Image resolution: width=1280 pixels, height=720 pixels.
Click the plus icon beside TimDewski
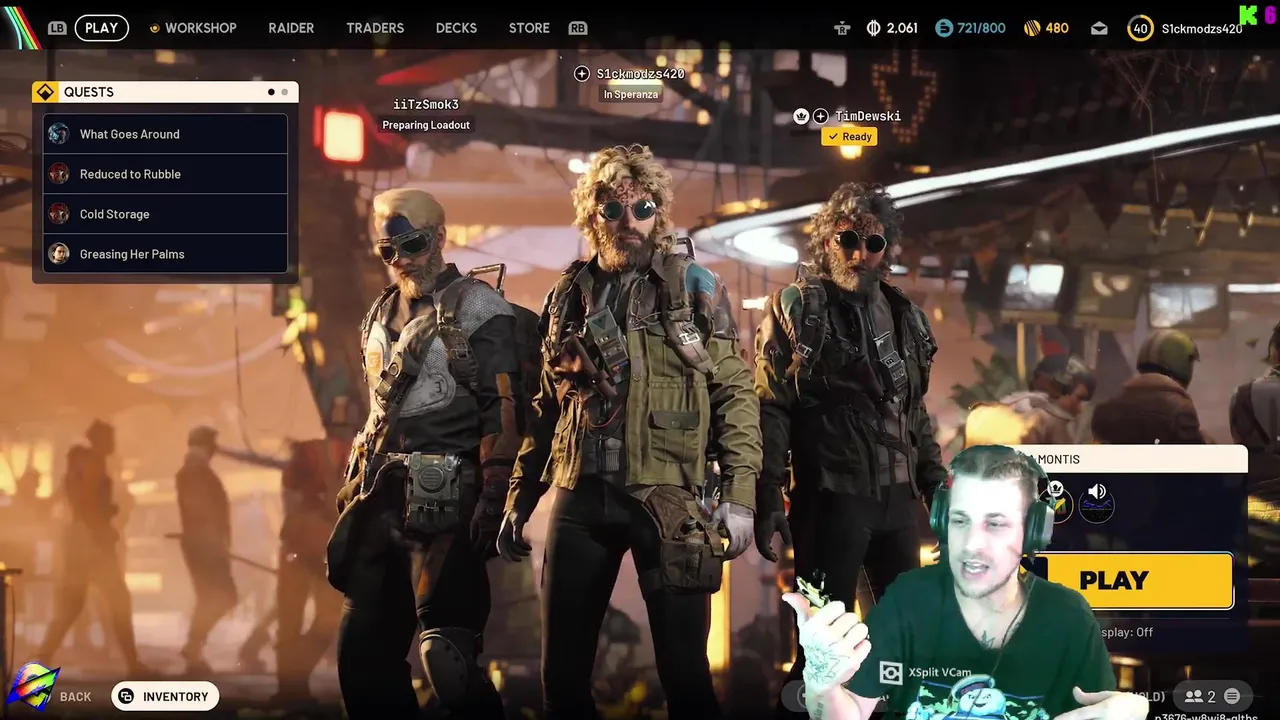(x=820, y=116)
